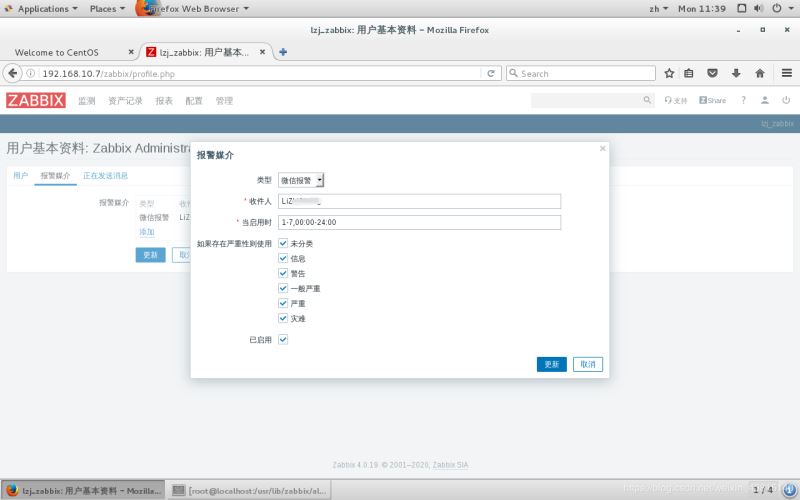Open the downloads arrow icon

point(736,73)
